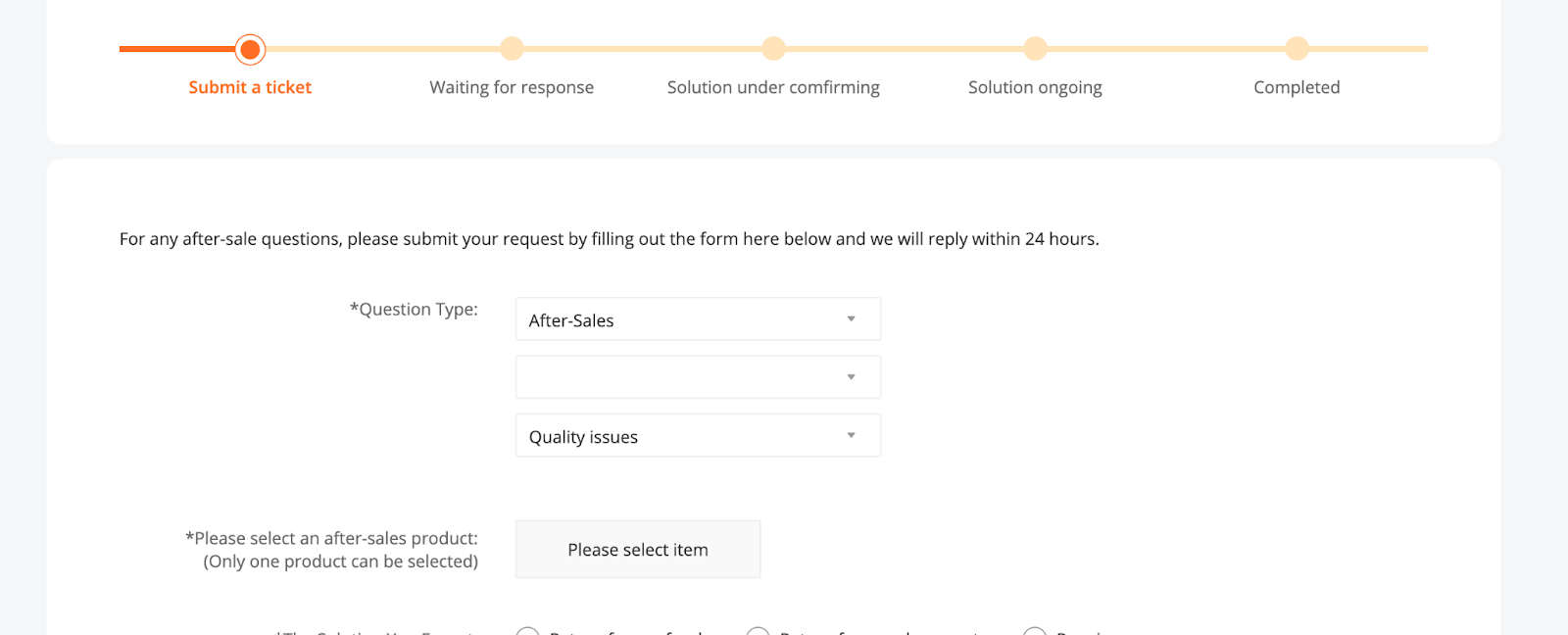The image size is (1568, 635).
Task: Click the Completed step dot
Action: click(1297, 49)
